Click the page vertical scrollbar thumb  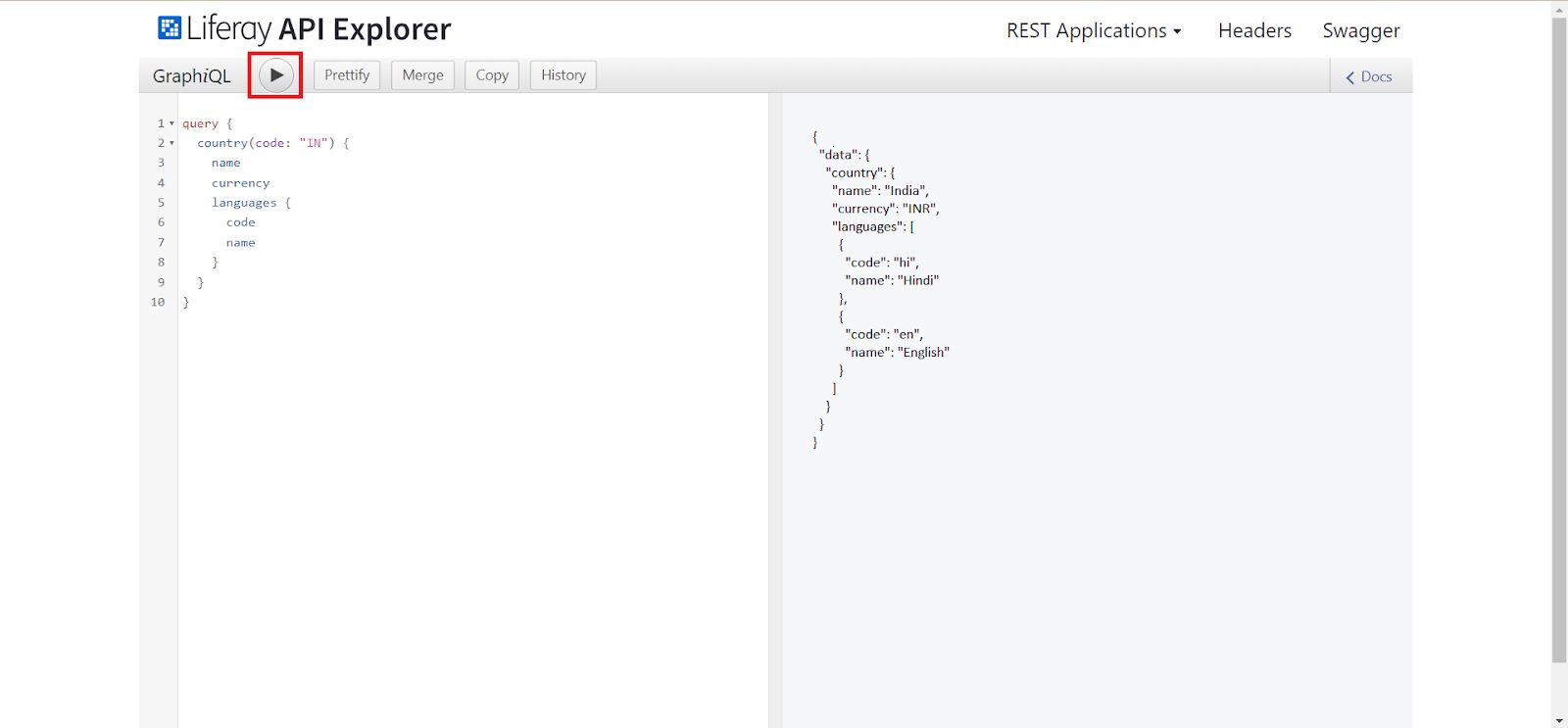pos(1559,340)
